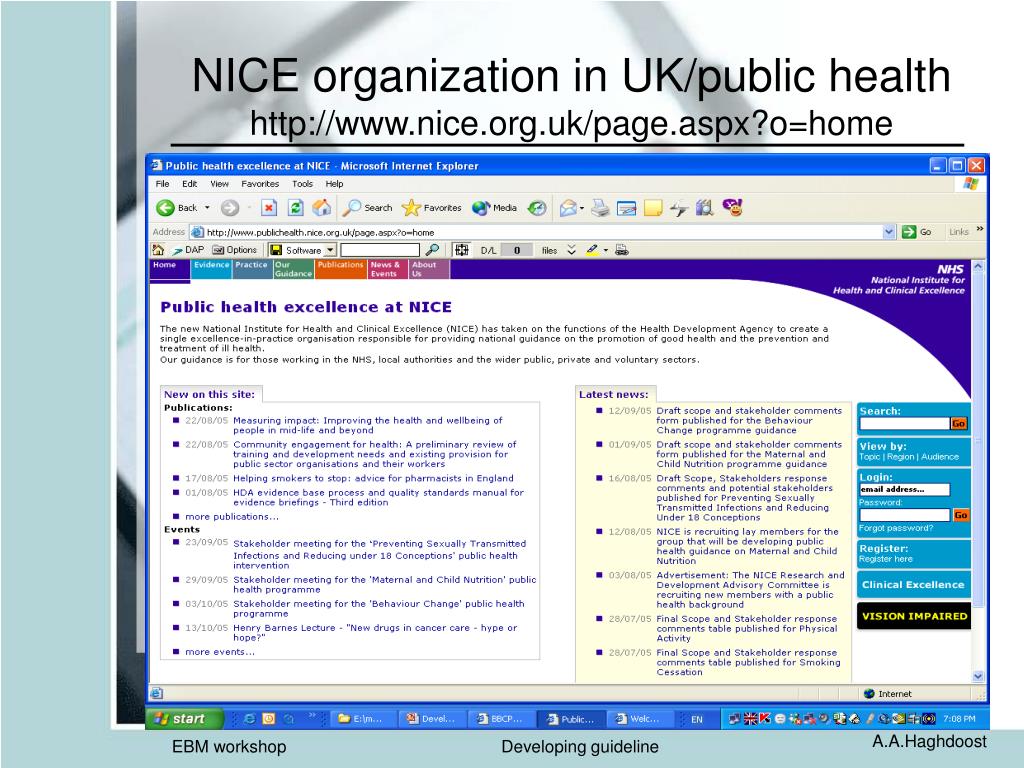Open the highlighter dropdown arrow
1024x768 pixels.
pos(606,250)
